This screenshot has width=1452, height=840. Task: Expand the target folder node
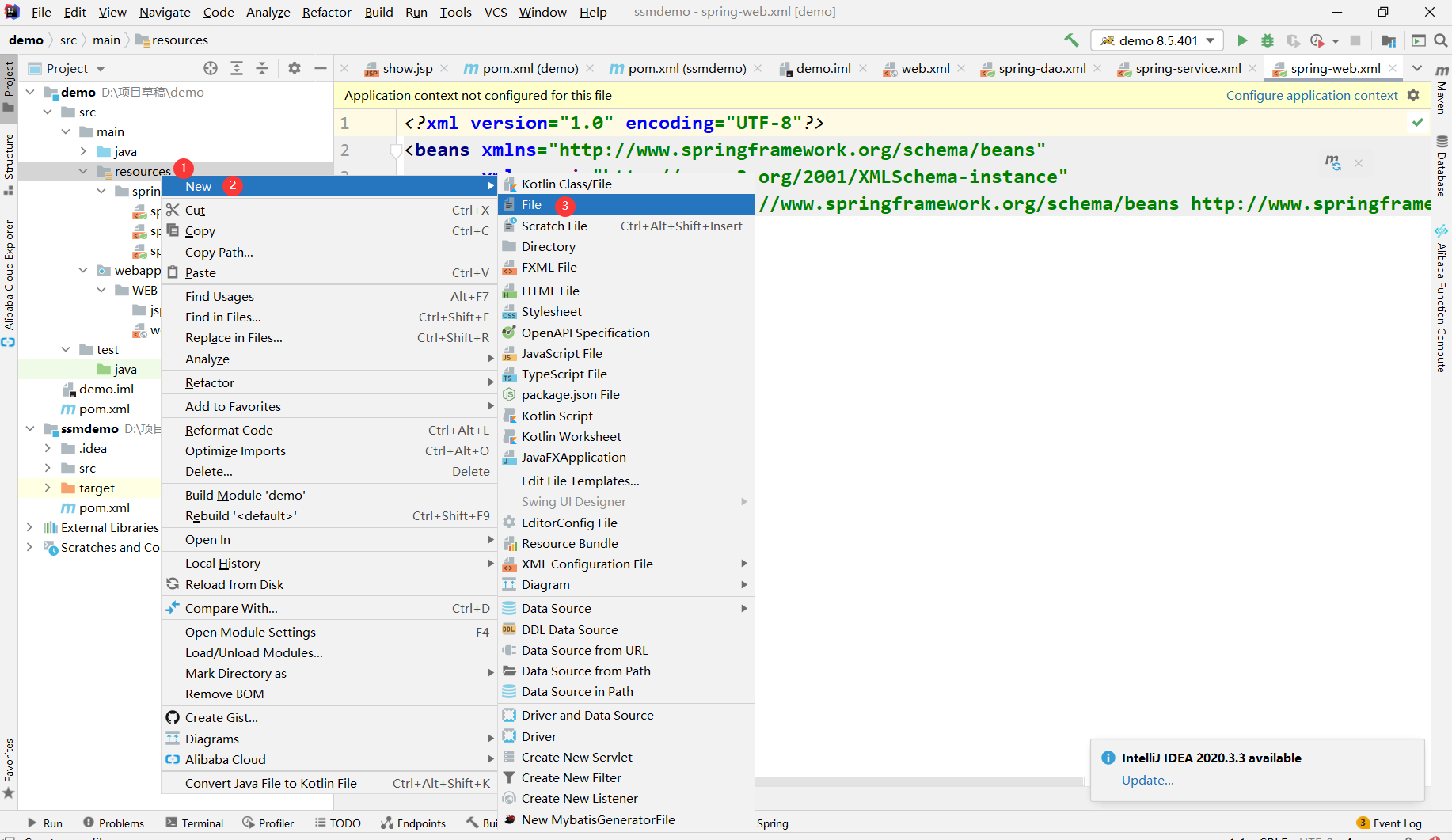pos(48,488)
